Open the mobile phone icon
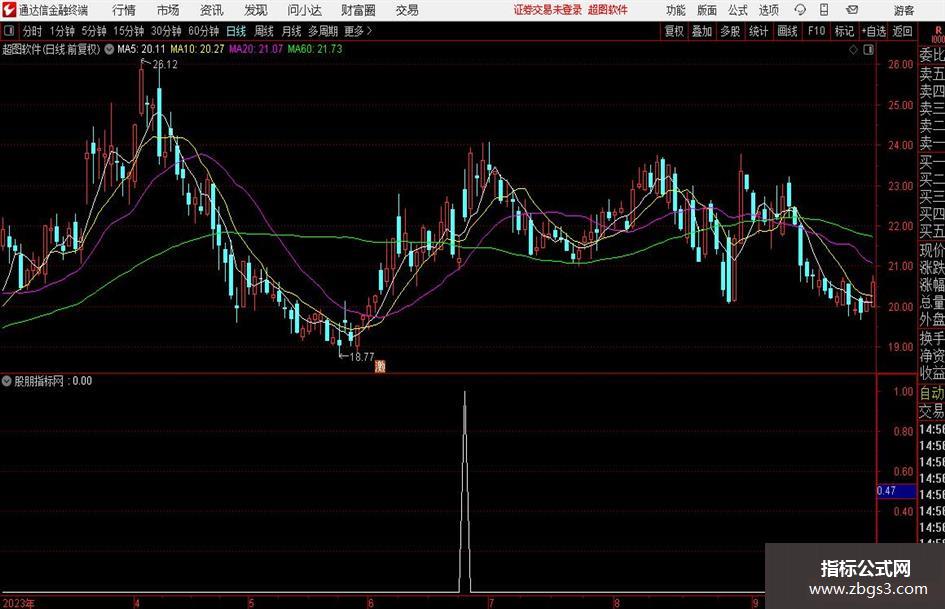 pos(824,10)
